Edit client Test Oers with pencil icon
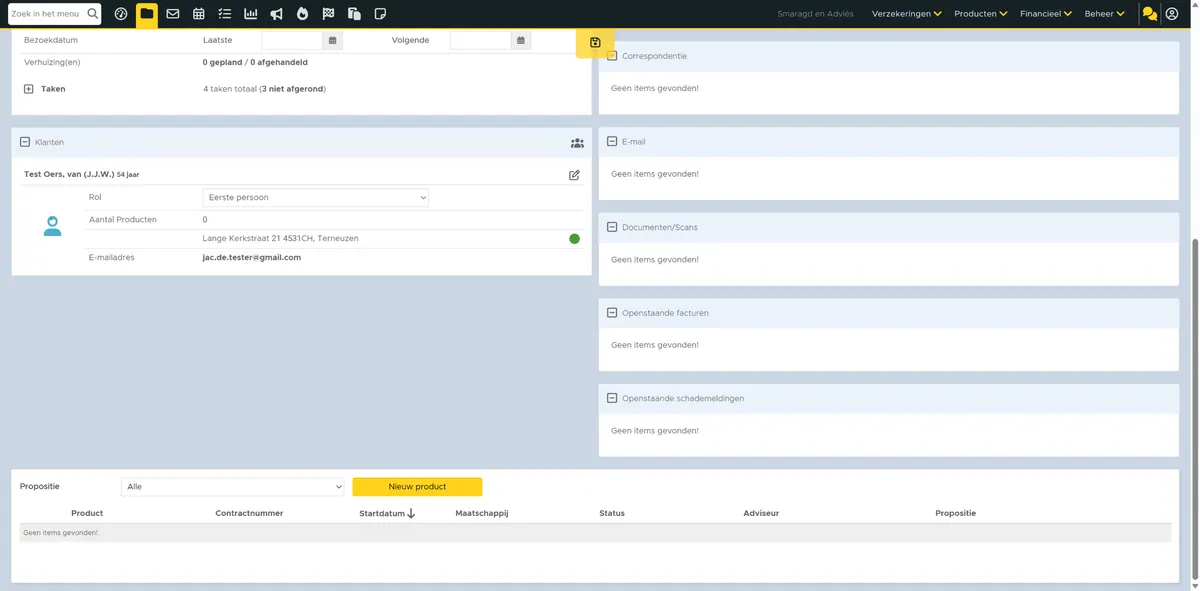Screen dimensions: 1200x591 tap(574, 175)
